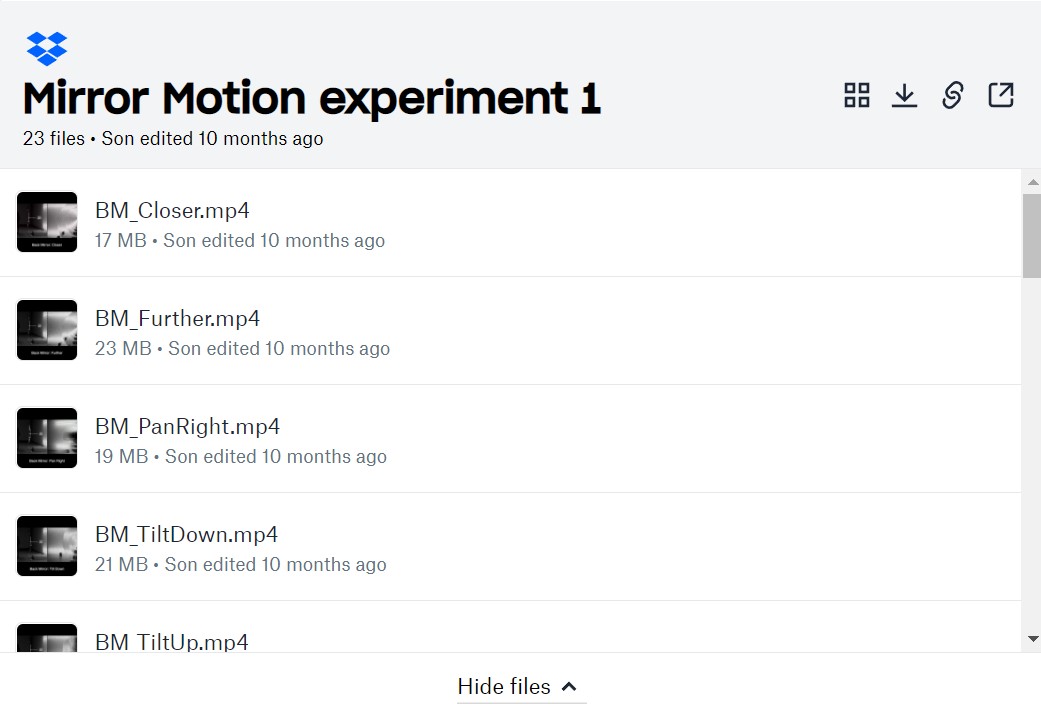Click the scrollbar up arrow
Image resolution: width=1041 pixels, height=715 pixels.
[1032, 182]
